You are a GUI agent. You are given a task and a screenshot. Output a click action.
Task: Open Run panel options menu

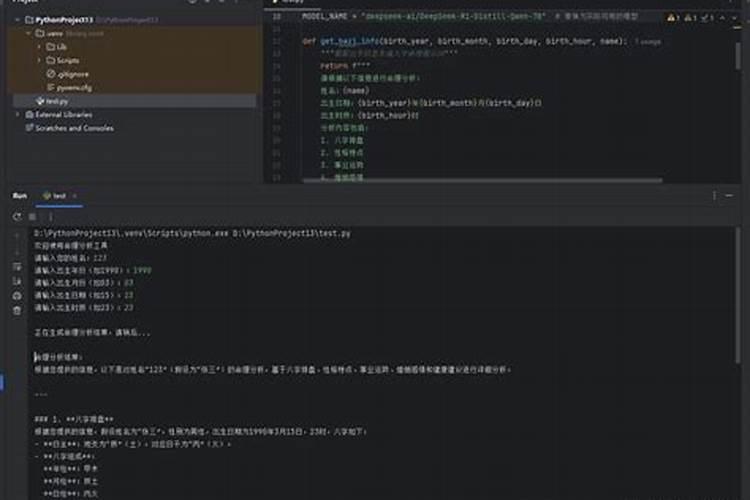714,196
